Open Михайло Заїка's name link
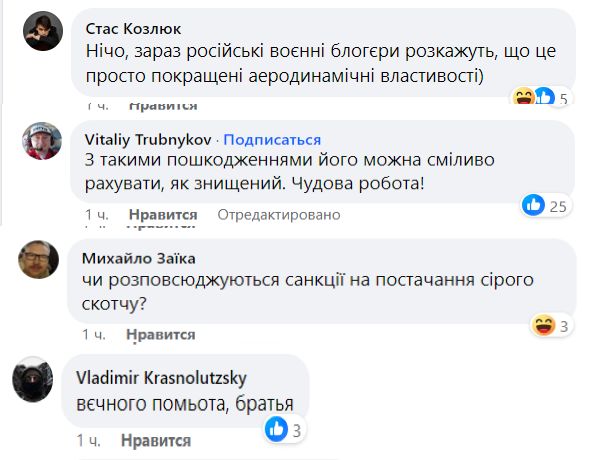Screen dimensions: 602x460 tap(139, 258)
